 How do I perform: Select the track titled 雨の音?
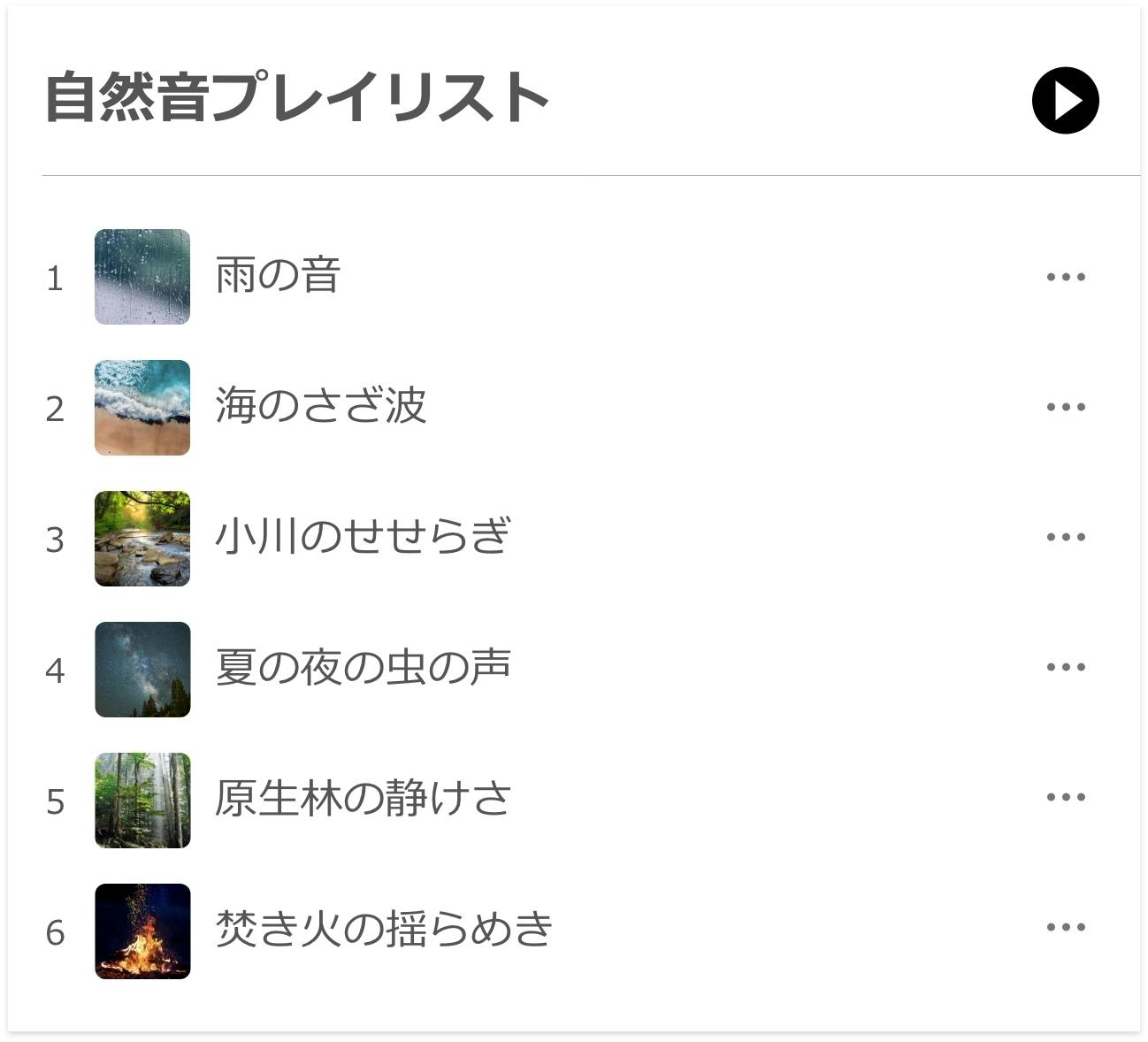tap(278, 275)
